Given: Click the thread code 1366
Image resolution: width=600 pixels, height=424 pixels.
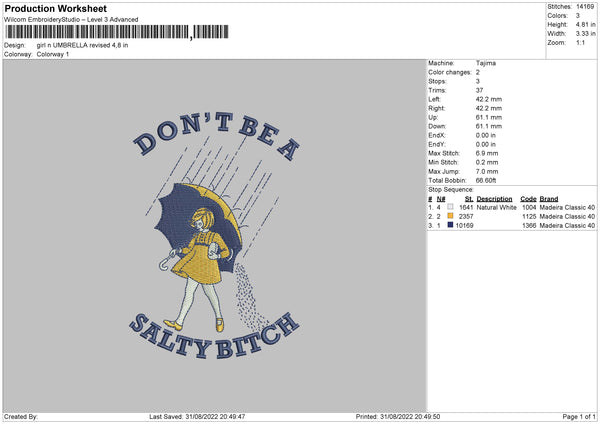Looking at the screenshot, I should point(529,226).
